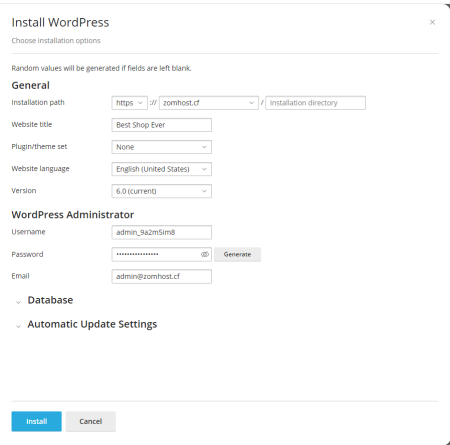This screenshot has height=445, width=450.
Task: Click the Generate password button
Action: click(x=237, y=254)
